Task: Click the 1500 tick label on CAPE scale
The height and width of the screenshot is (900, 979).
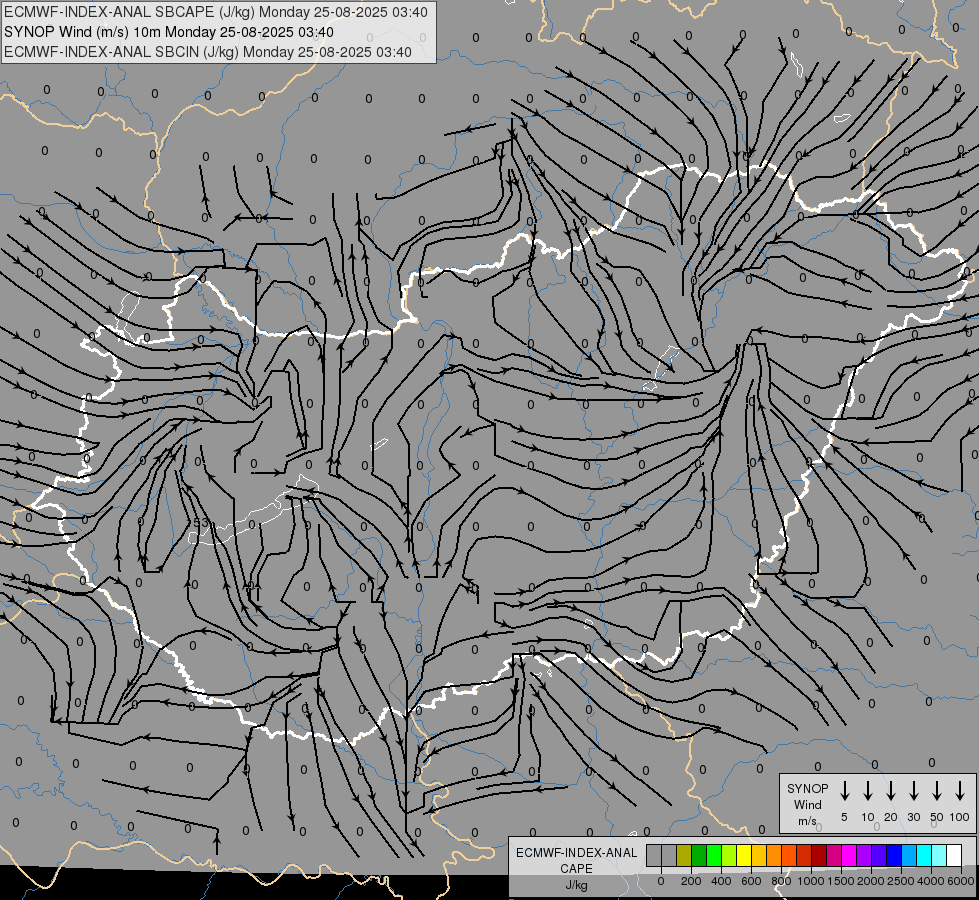Action: click(841, 881)
